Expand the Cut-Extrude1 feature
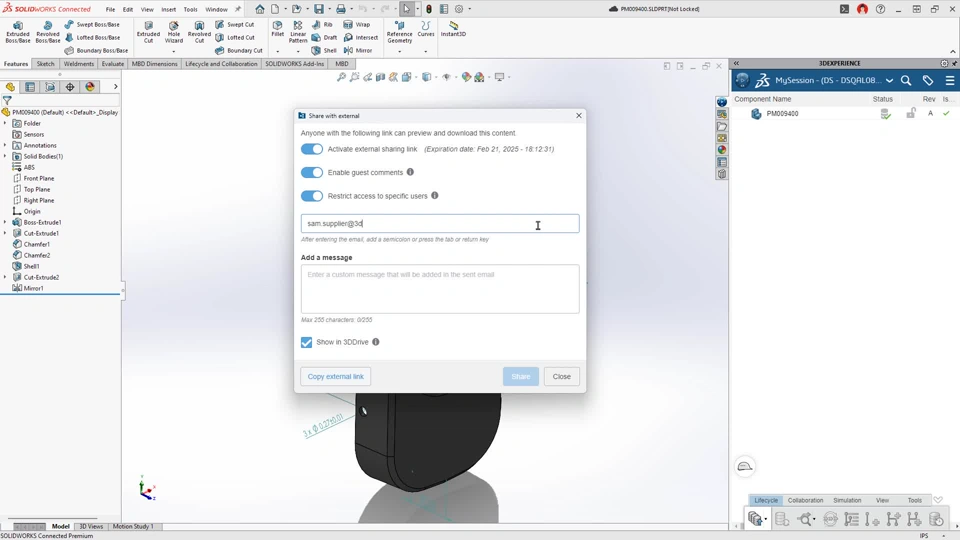Image resolution: width=960 pixels, height=540 pixels. click(x=6, y=233)
